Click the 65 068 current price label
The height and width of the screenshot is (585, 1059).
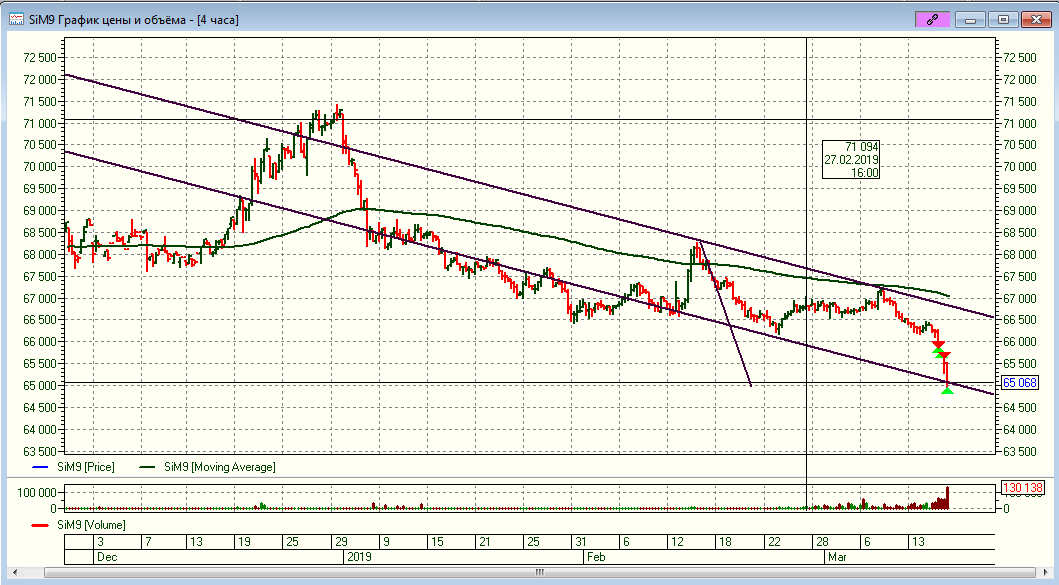tap(1019, 383)
